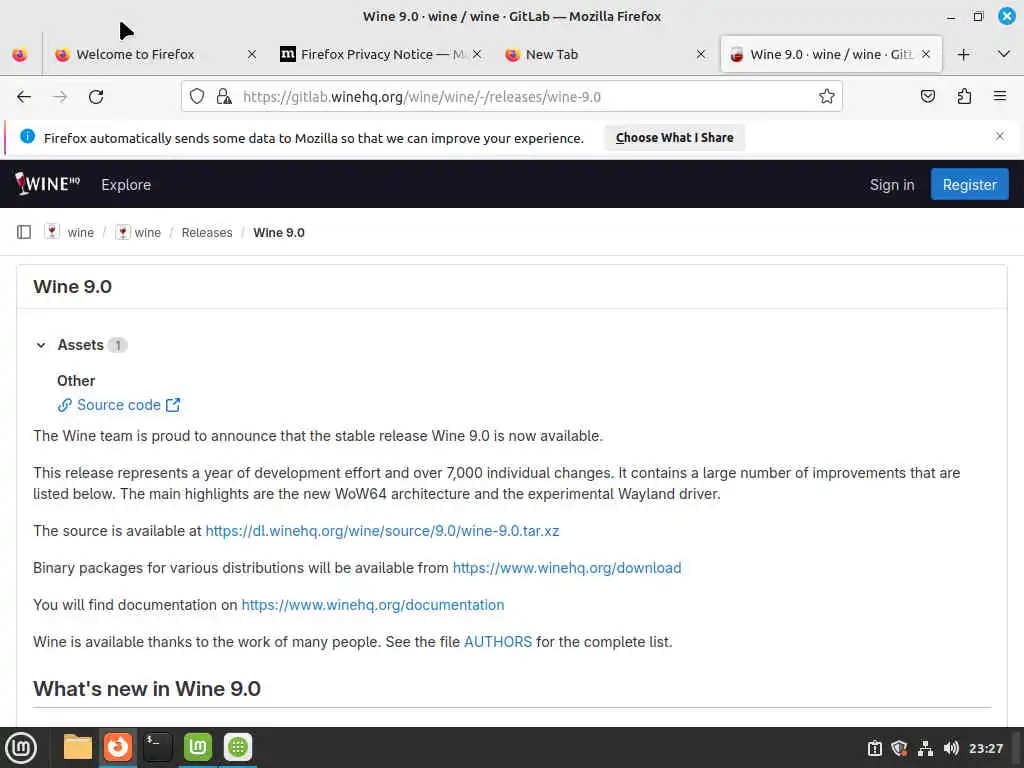Open the Save to Pocket icon
Image resolution: width=1024 pixels, height=768 pixels.
pyautogui.click(x=927, y=97)
